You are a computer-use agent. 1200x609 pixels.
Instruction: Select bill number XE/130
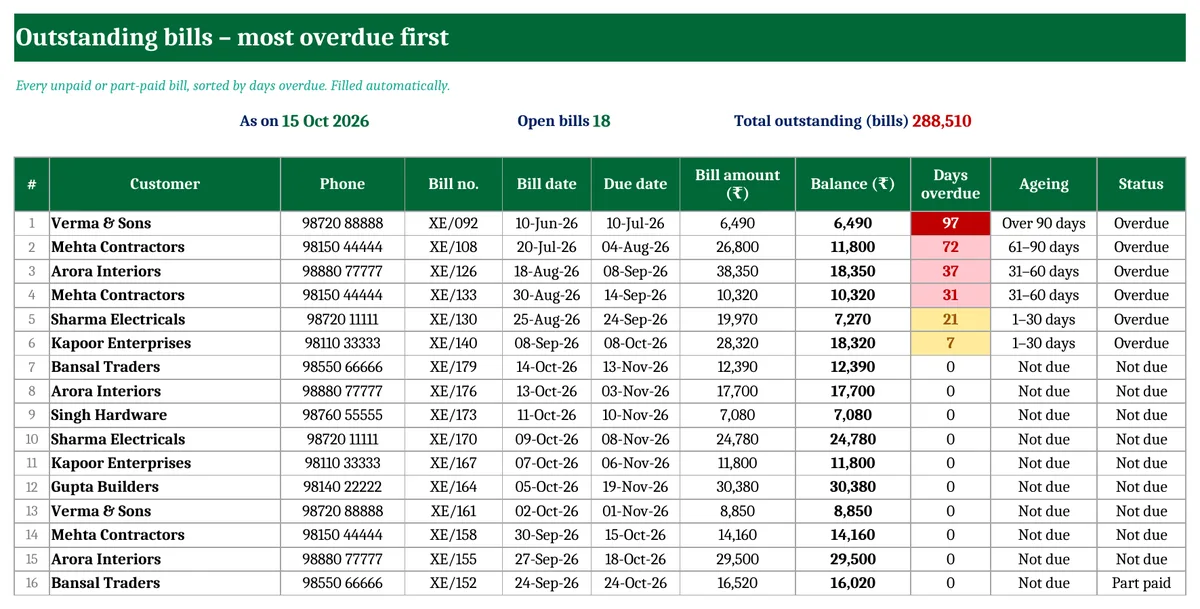[x=454, y=319]
